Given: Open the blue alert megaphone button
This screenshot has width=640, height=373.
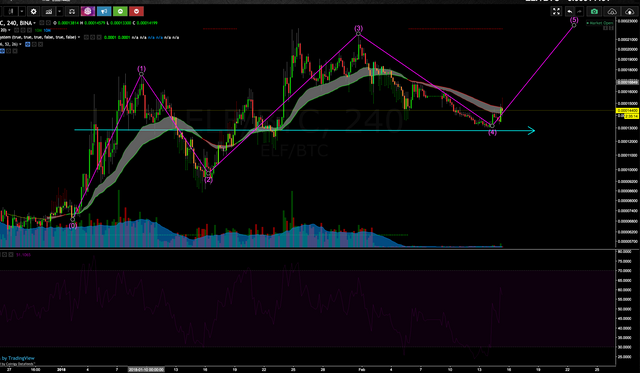Looking at the screenshot, I should pyautogui.click(x=104, y=11).
